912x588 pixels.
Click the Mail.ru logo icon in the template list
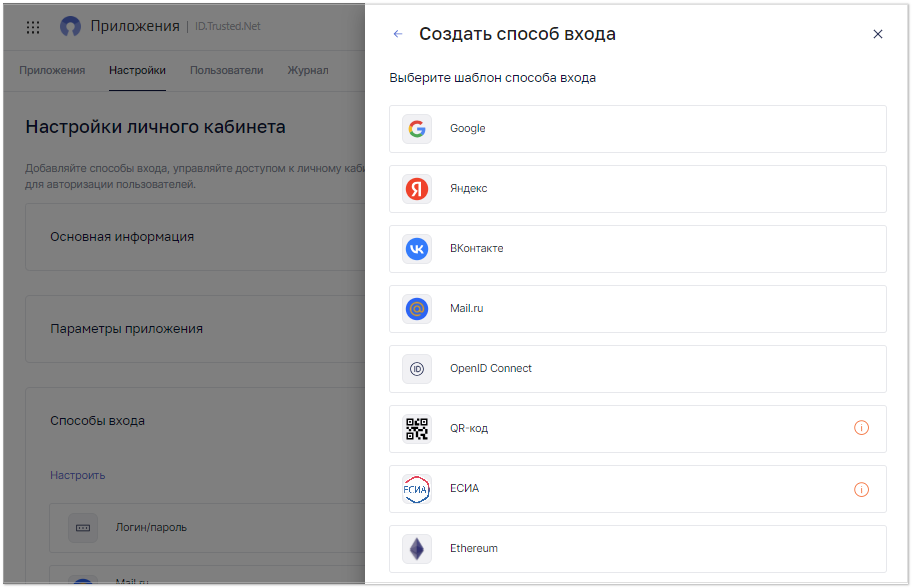click(x=417, y=309)
